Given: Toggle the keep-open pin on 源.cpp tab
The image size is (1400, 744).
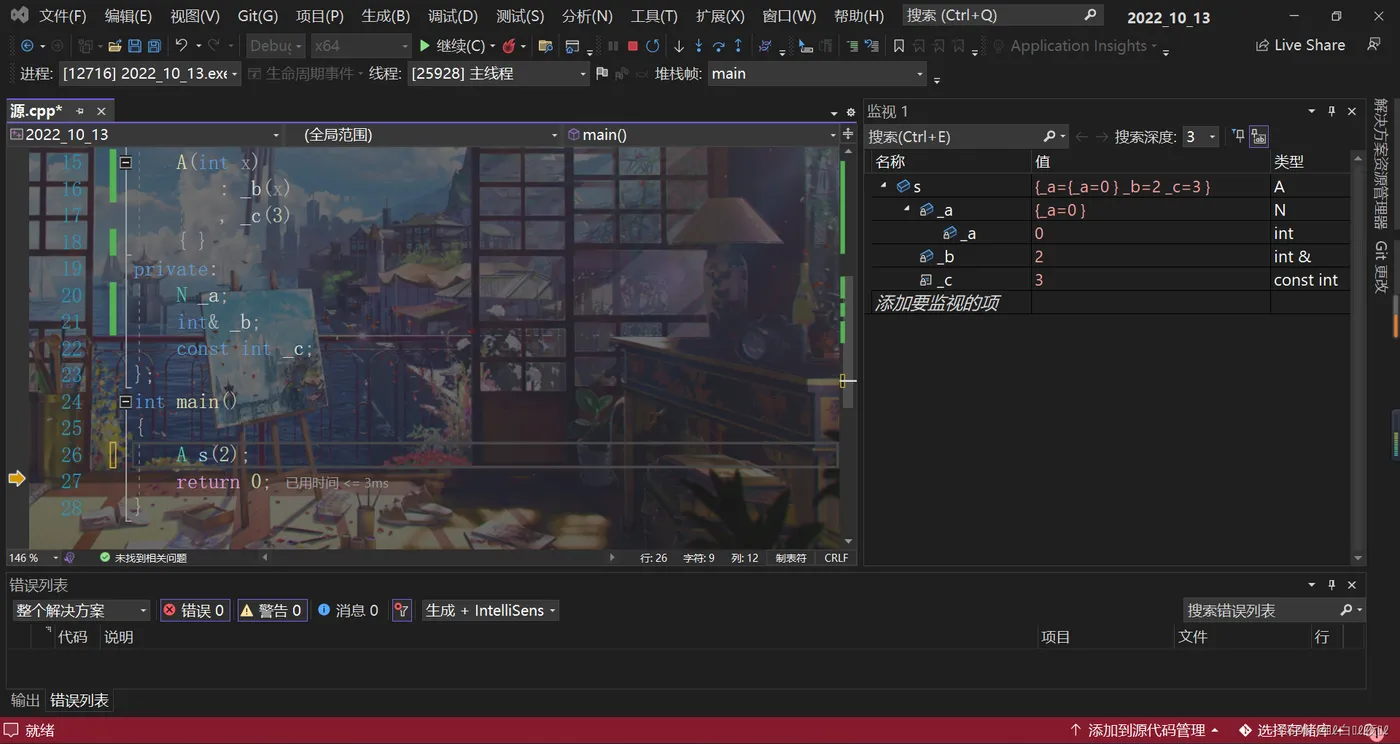Looking at the screenshot, I should [x=80, y=111].
